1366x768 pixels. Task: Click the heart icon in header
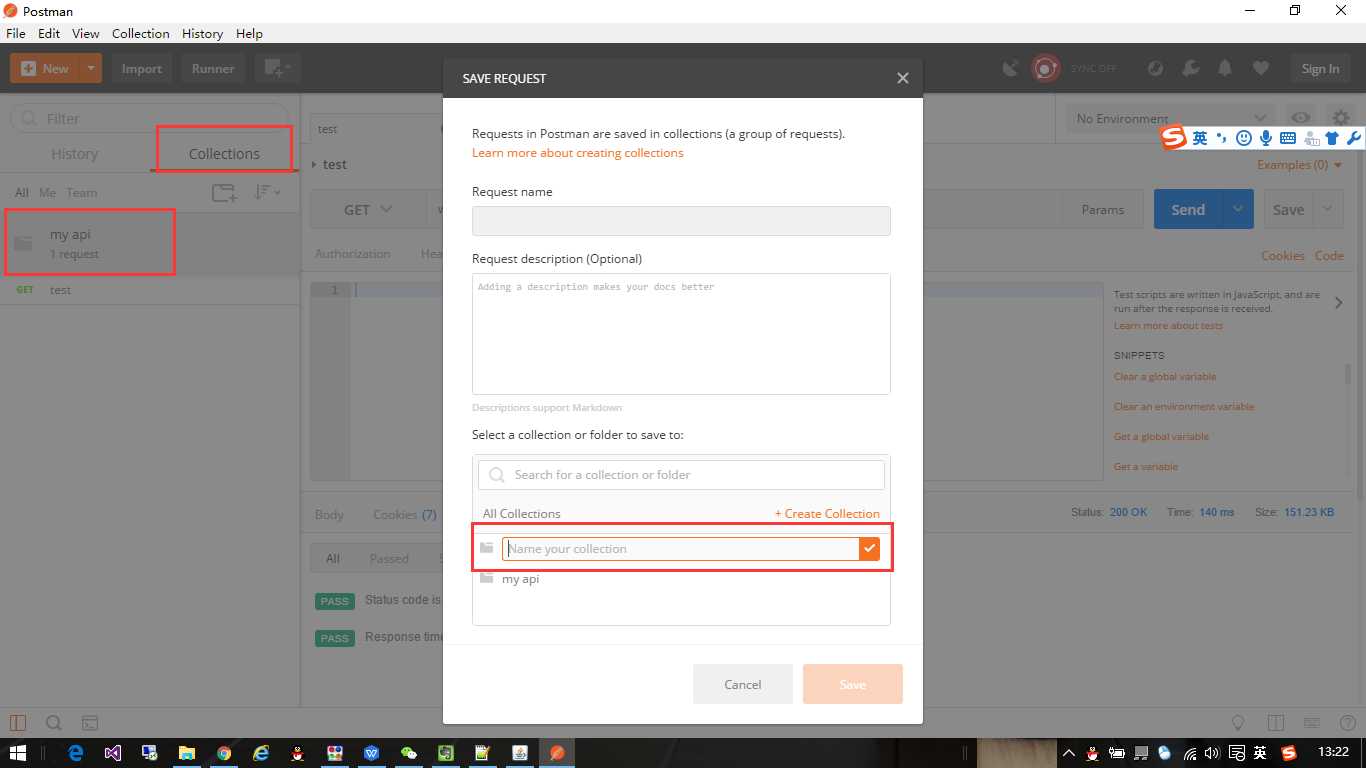click(x=1260, y=68)
